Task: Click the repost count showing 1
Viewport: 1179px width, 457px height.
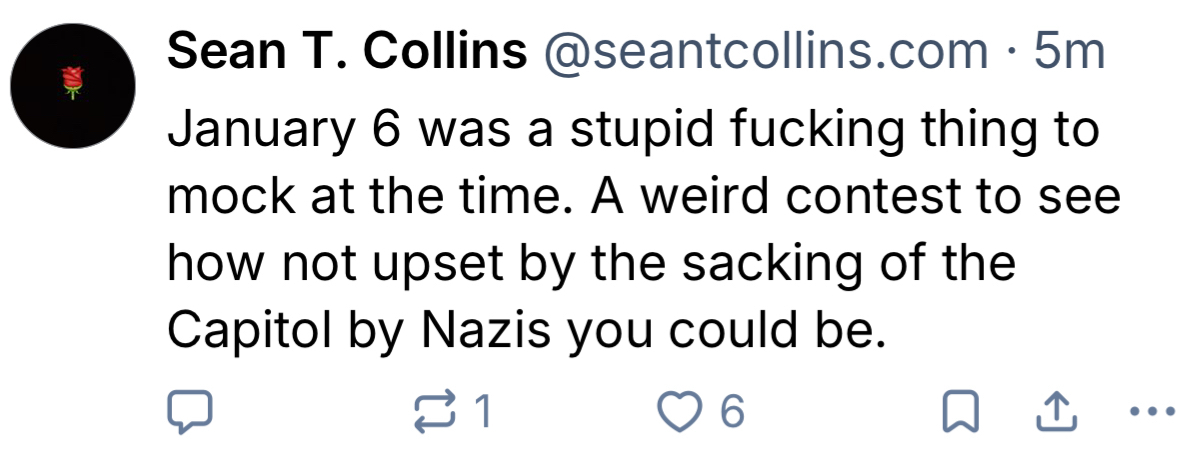Action: (x=482, y=413)
